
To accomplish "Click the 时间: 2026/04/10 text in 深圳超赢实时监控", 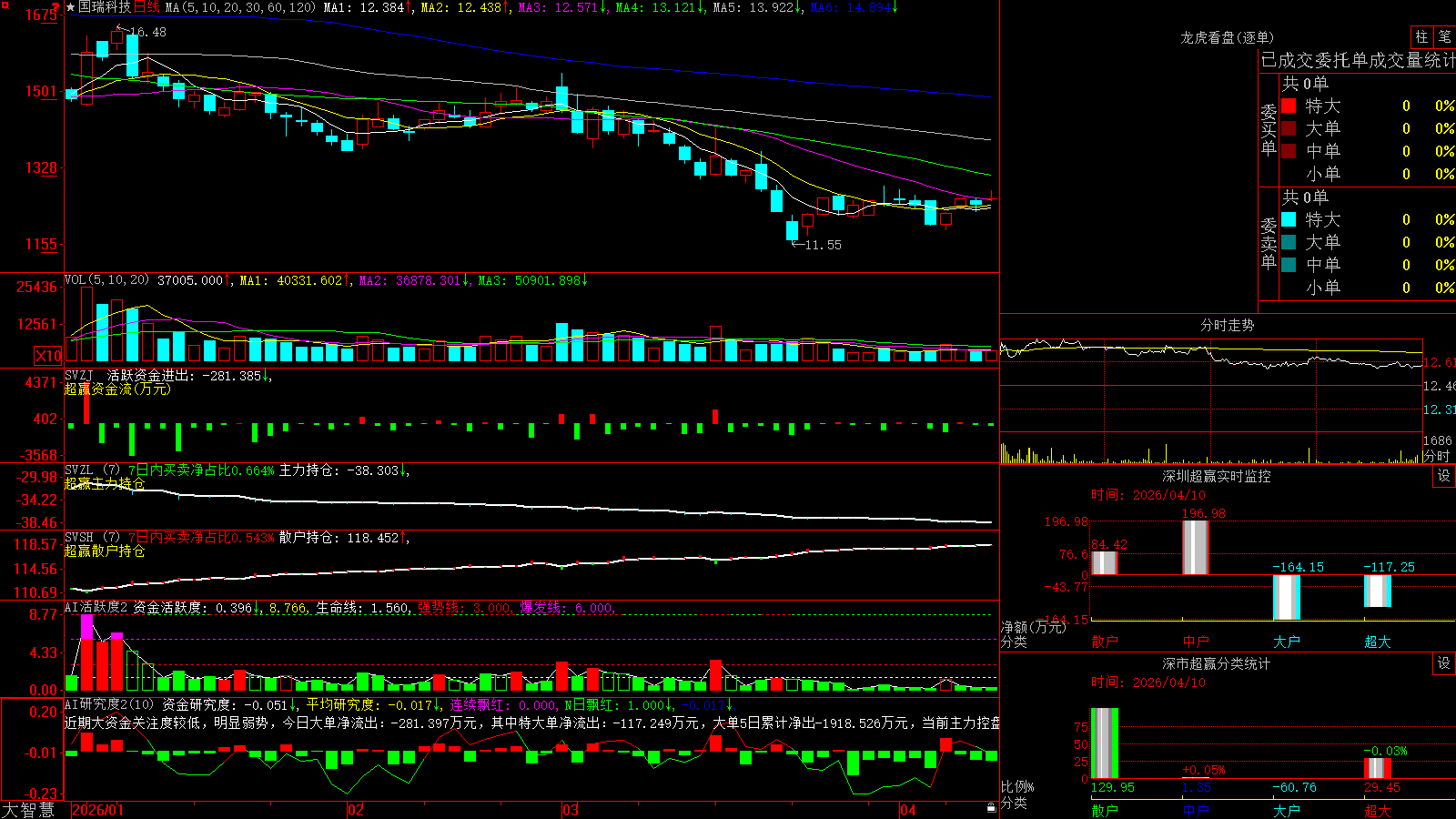I will [x=1148, y=495].
